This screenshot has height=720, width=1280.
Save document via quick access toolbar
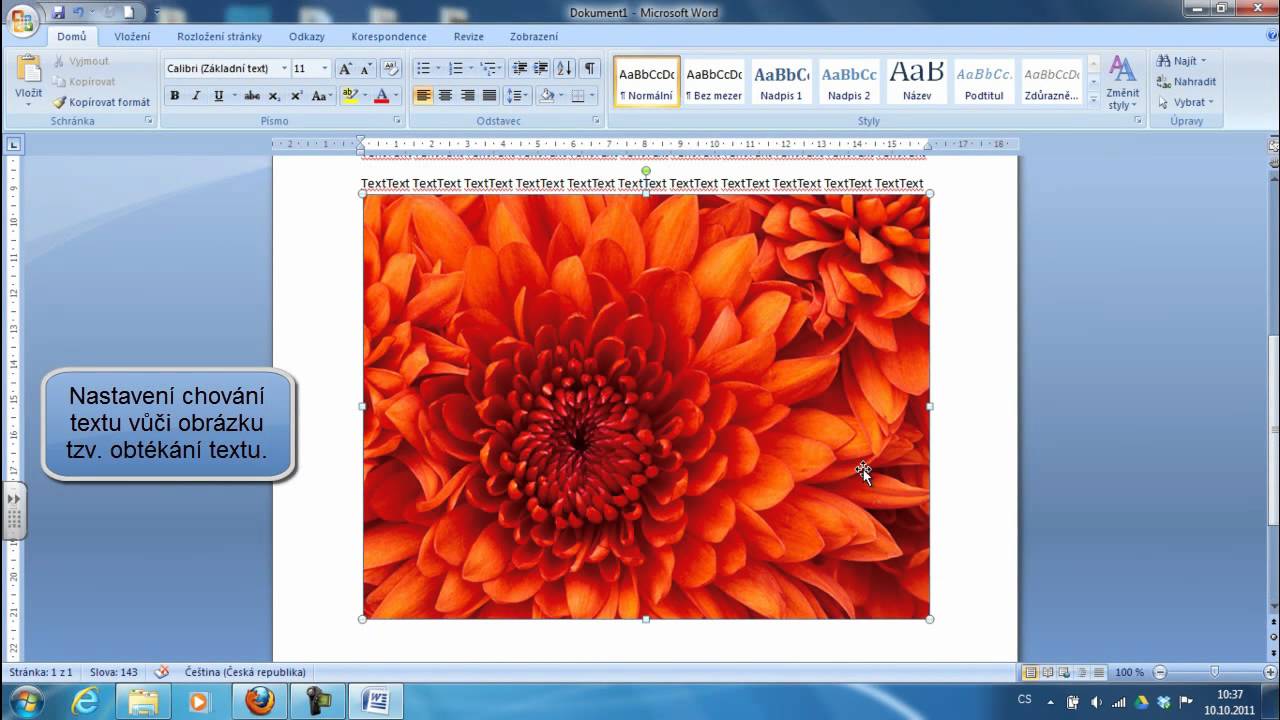pyautogui.click(x=58, y=13)
